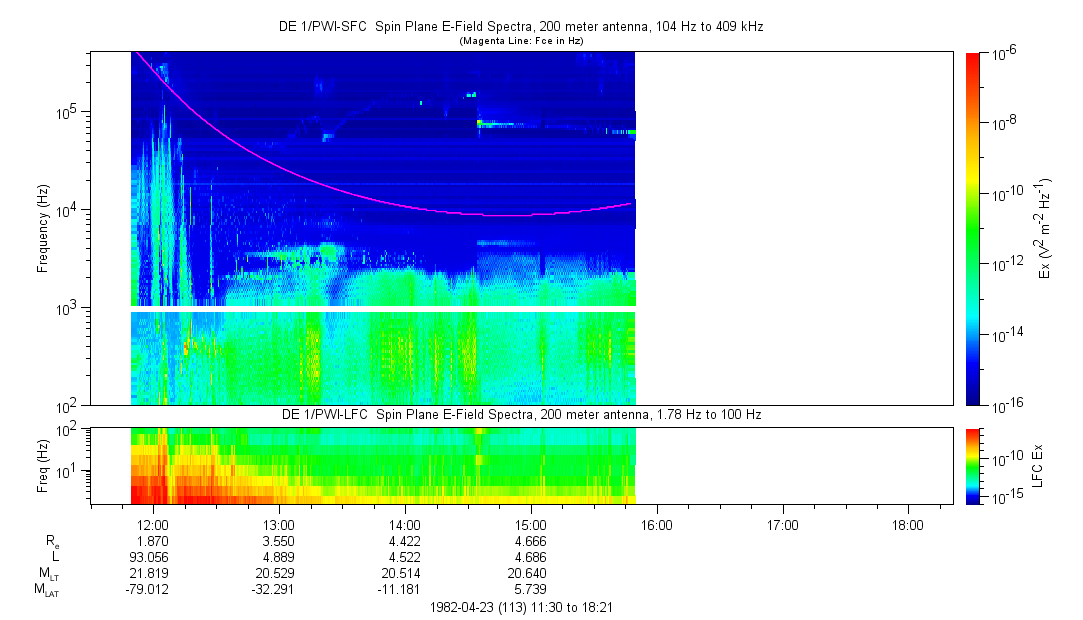Click the 'Frequency (Hz)' axis label
1083x620 pixels.
tap(43, 228)
